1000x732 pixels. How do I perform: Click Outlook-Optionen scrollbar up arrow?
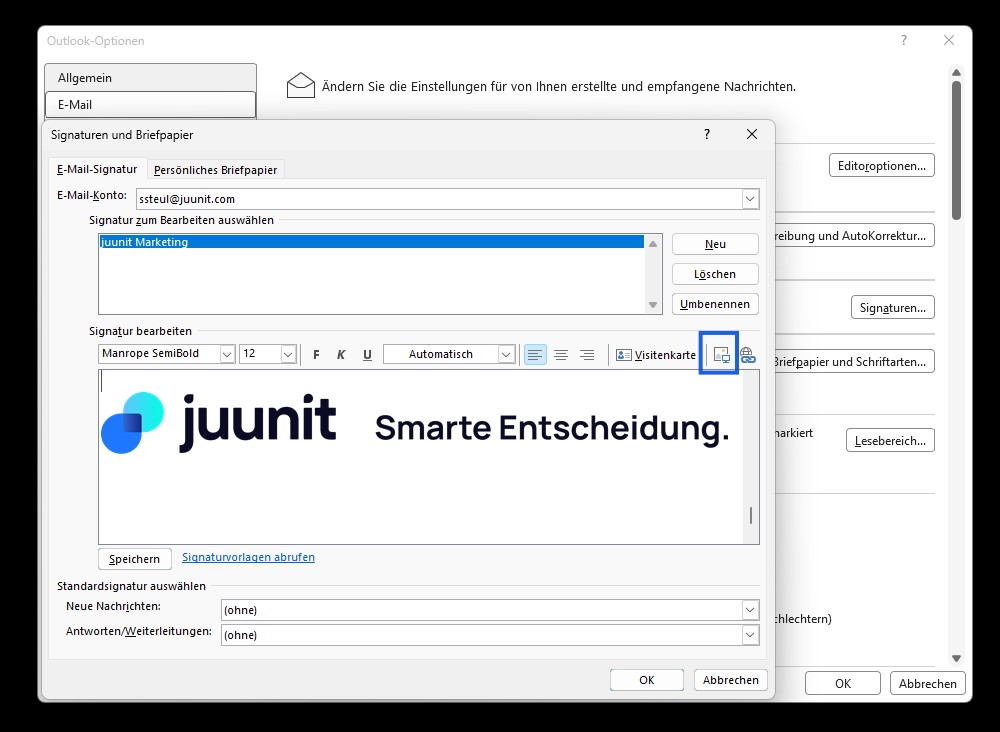pos(957,72)
